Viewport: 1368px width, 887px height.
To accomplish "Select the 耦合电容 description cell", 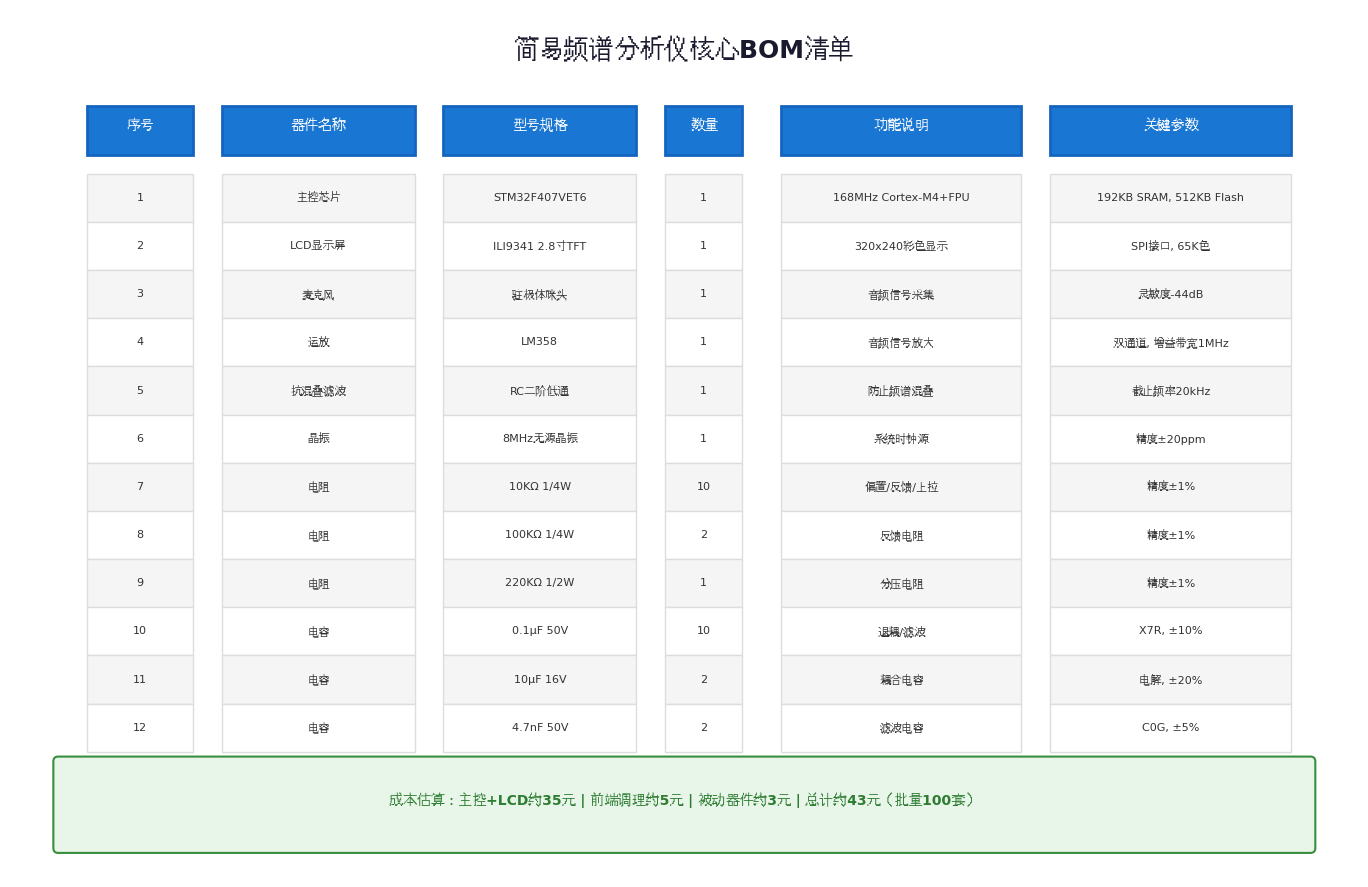I will pyautogui.click(x=901, y=680).
